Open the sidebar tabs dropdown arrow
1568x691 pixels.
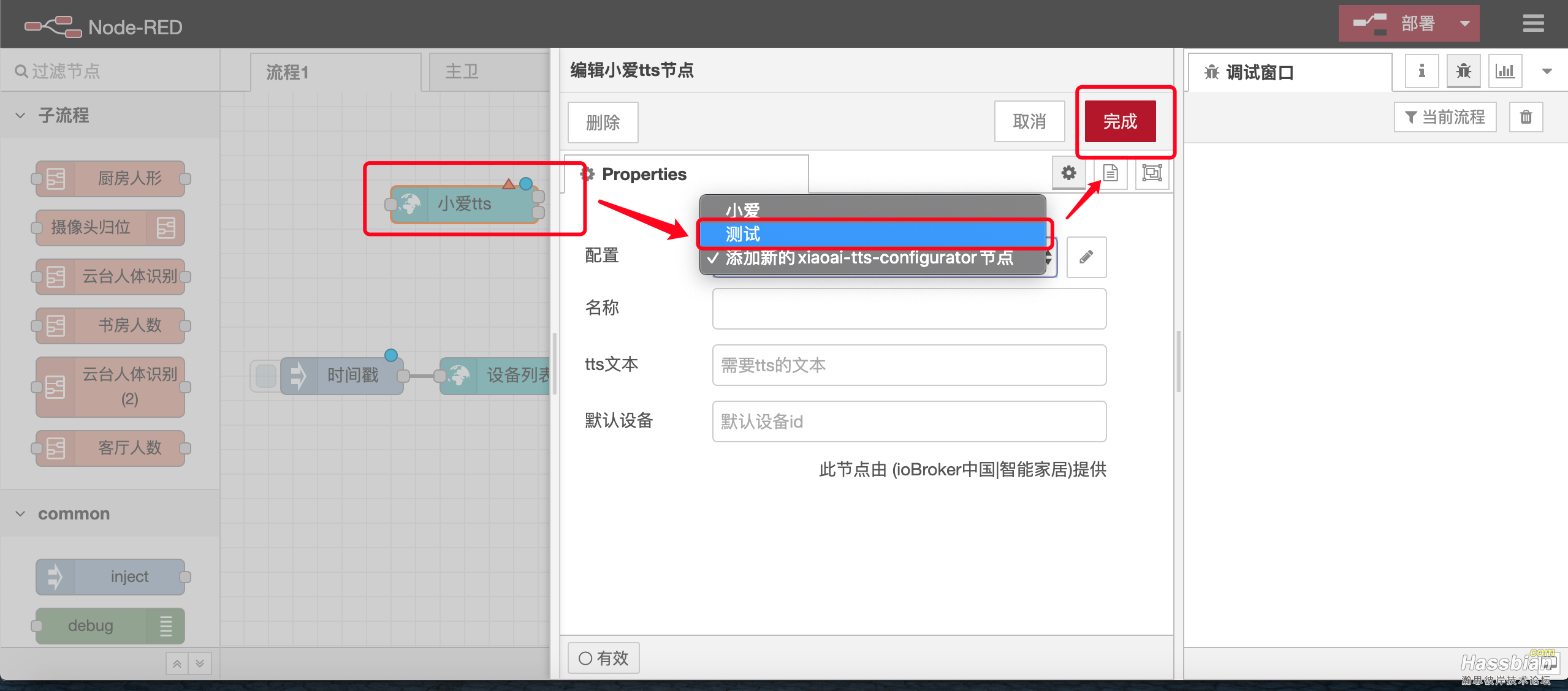pyautogui.click(x=1547, y=72)
